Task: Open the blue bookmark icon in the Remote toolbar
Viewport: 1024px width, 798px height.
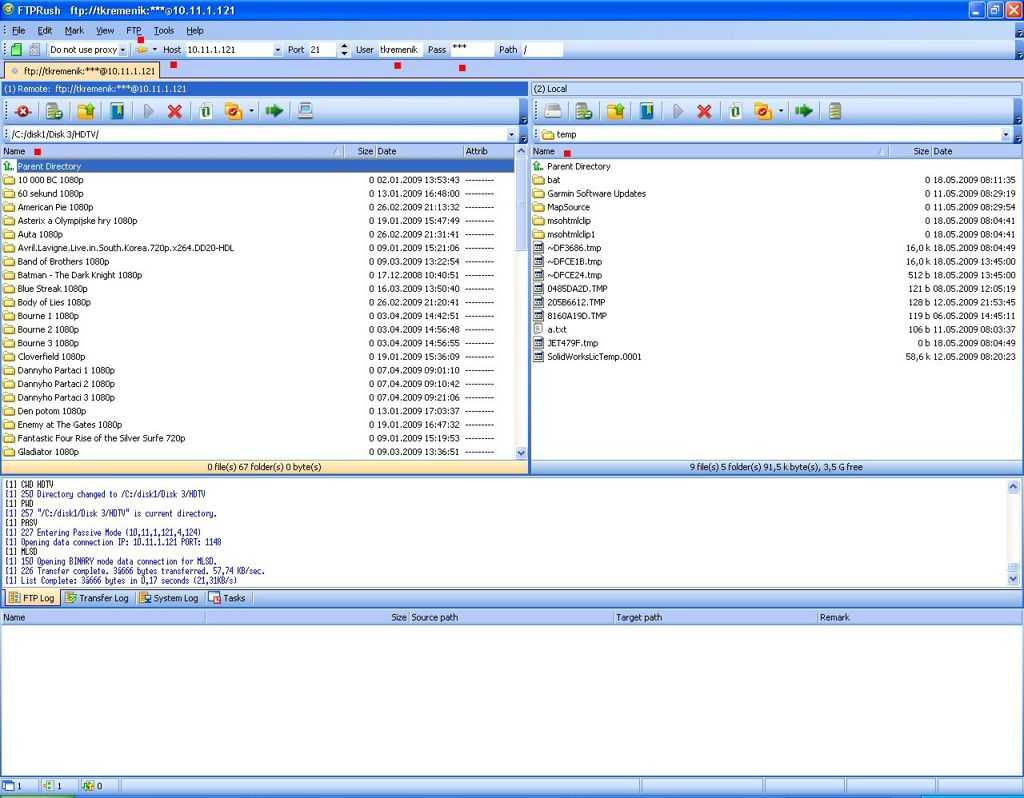Action: tap(118, 112)
